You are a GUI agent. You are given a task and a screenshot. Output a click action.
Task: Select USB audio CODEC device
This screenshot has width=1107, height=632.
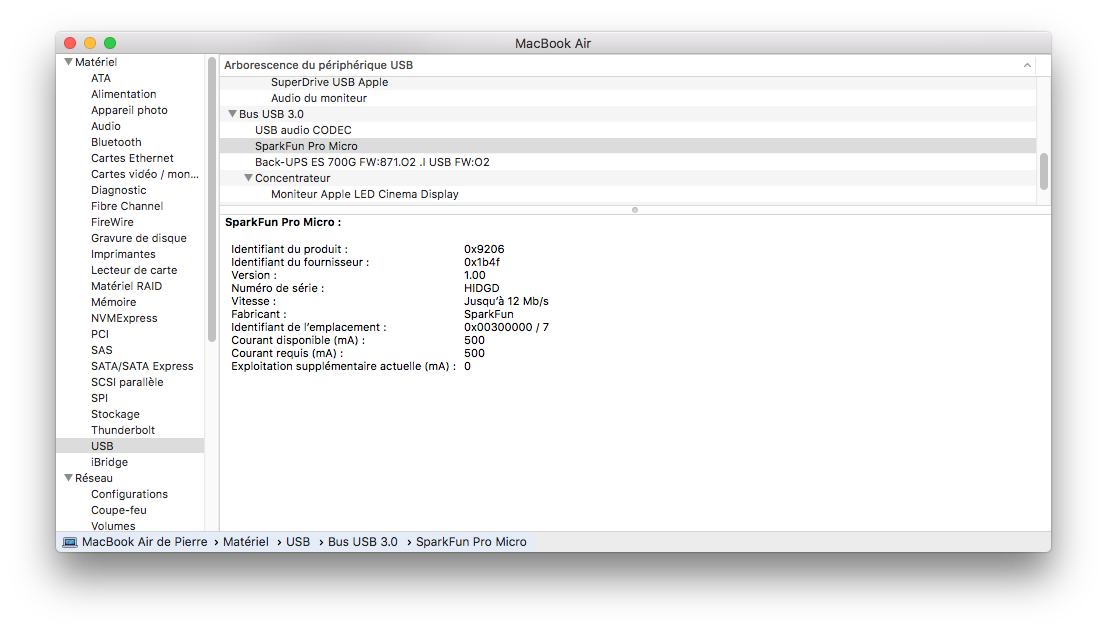[304, 130]
